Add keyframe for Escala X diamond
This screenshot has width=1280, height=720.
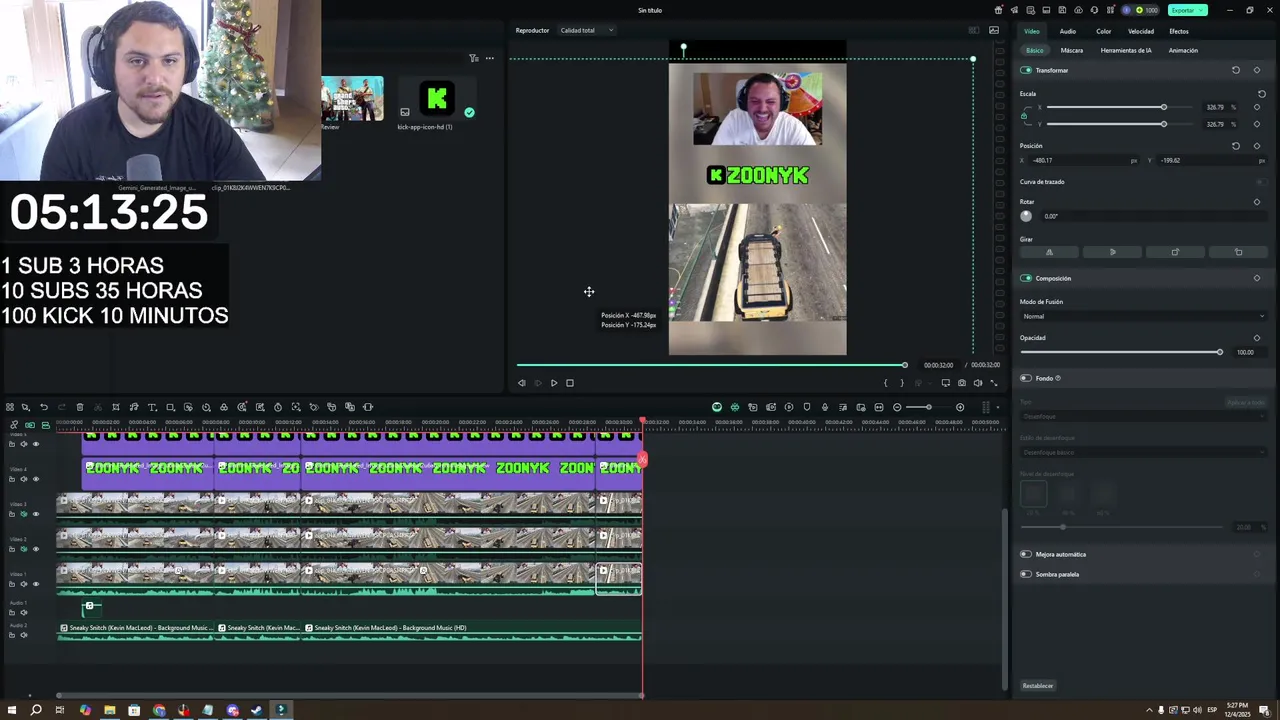(1257, 107)
